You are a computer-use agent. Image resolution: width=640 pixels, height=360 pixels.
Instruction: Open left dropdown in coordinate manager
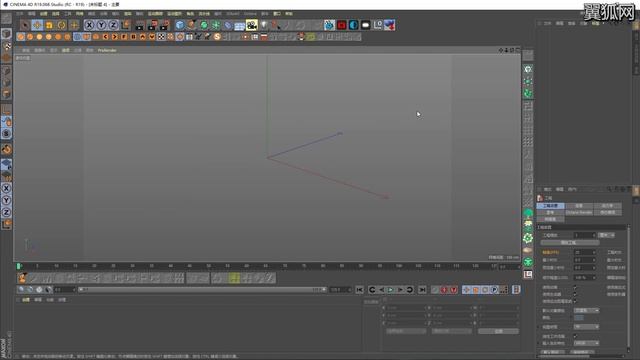tap(406, 331)
